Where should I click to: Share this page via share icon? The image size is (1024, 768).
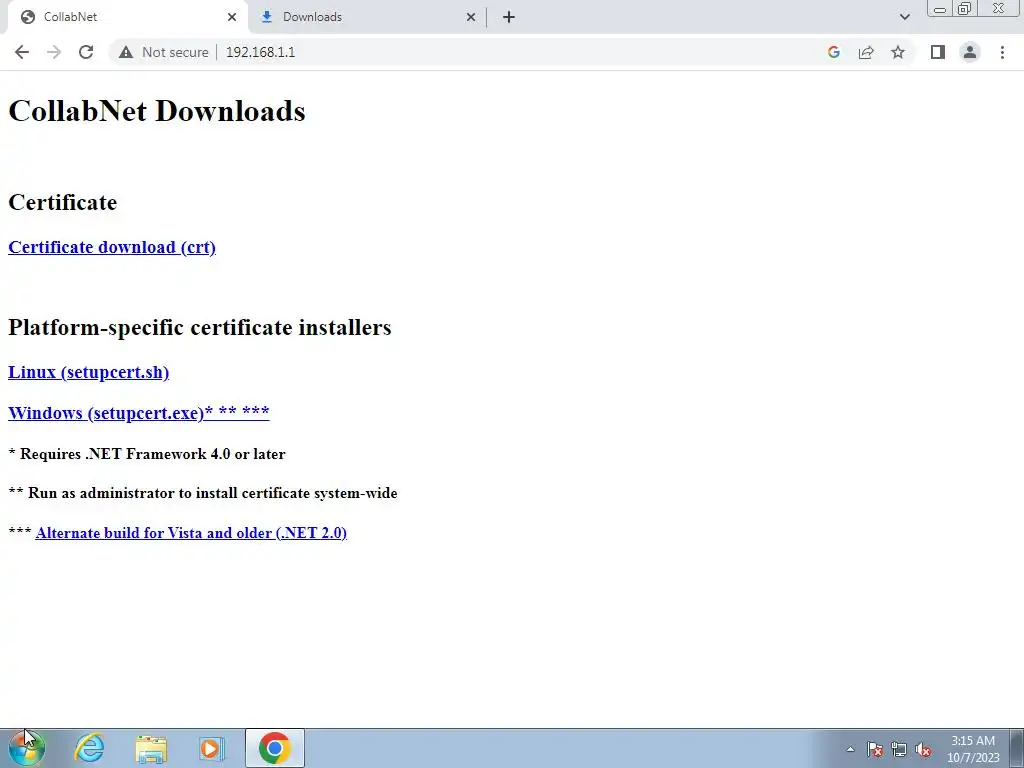pyautogui.click(x=866, y=52)
